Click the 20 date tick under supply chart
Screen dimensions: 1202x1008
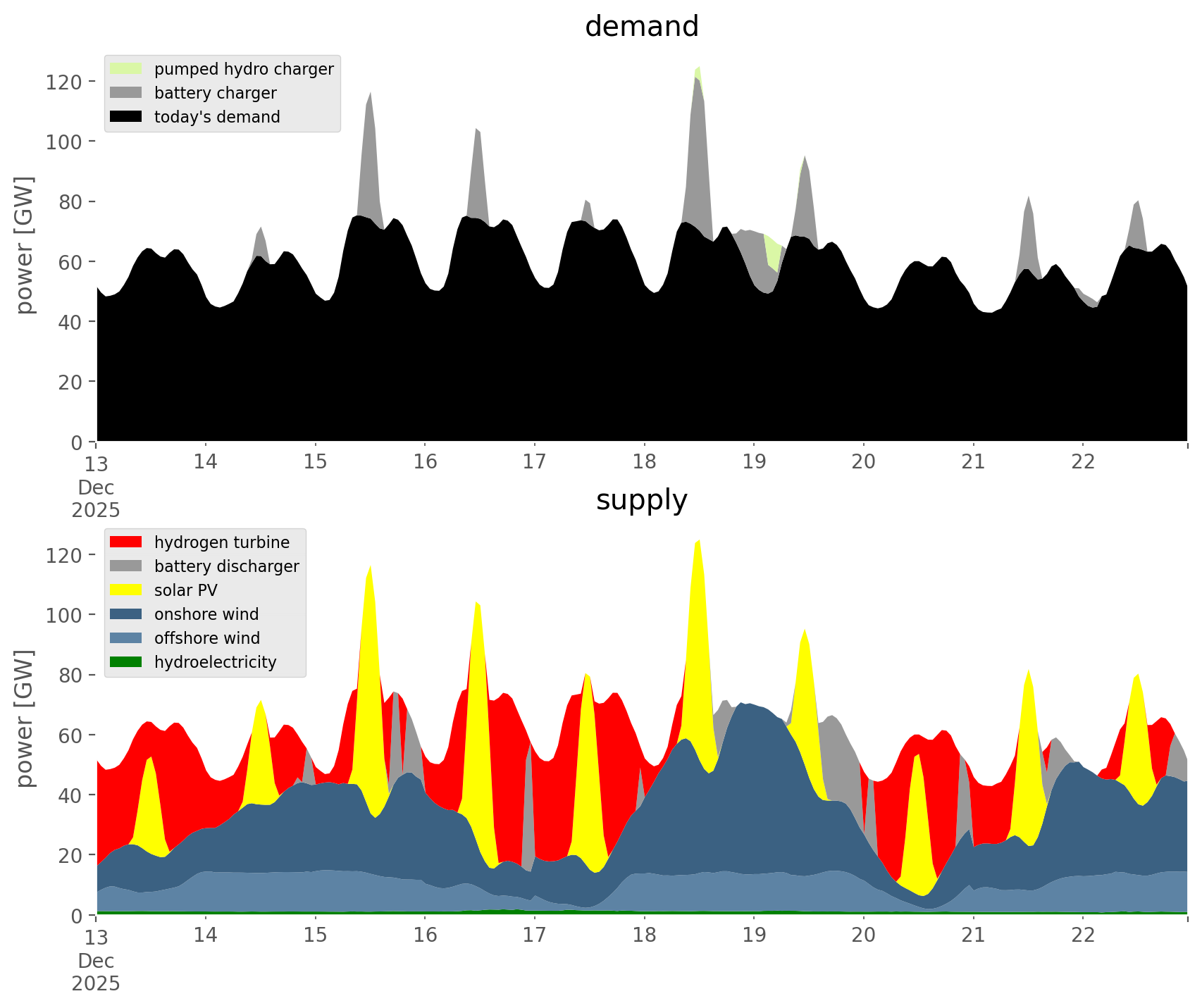[x=864, y=935]
